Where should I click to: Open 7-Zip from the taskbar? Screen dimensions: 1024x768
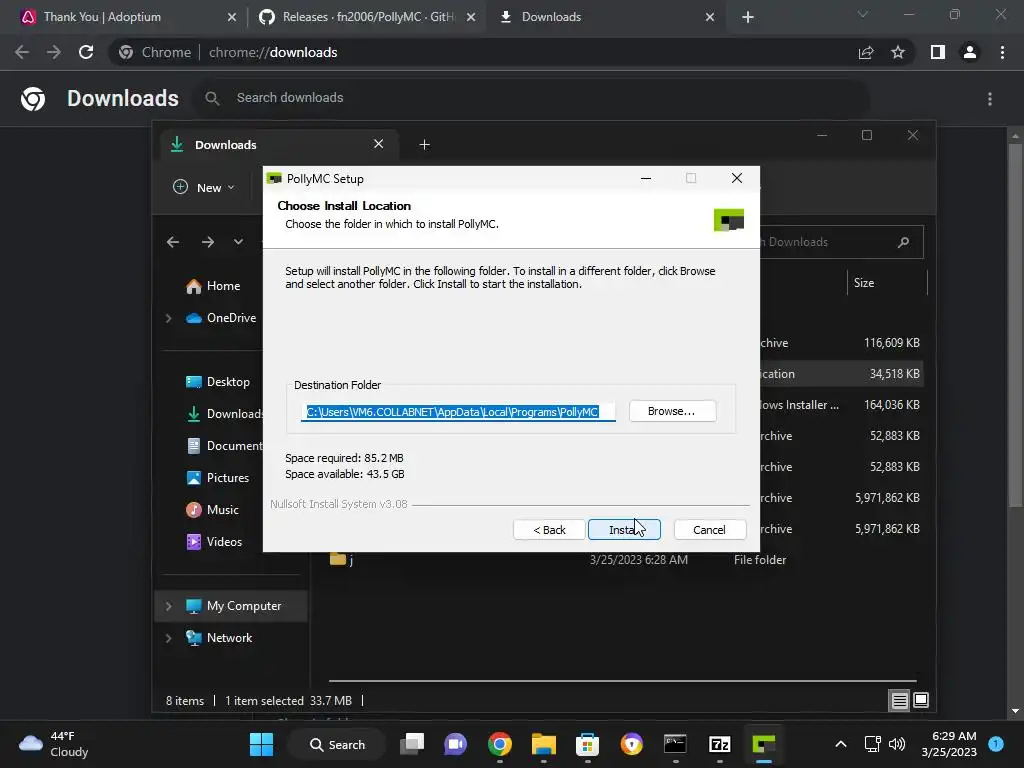pyautogui.click(x=719, y=744)
